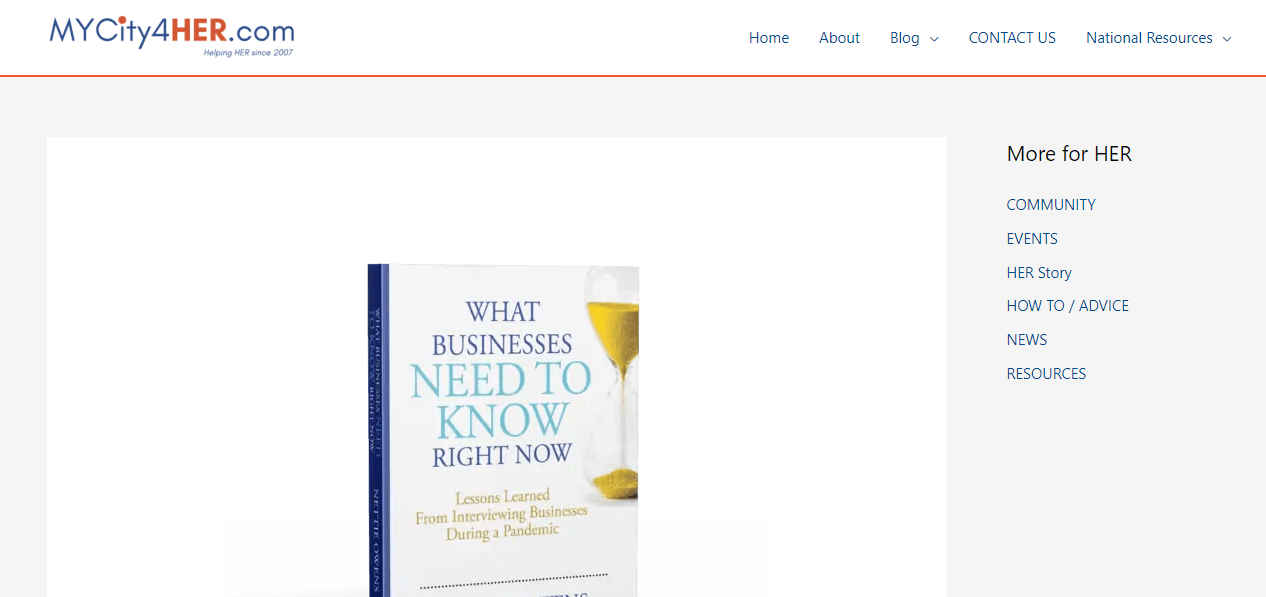The width and height of the screenshot is (1266, 597).
Task: Click the blue book spine
Action: click(377, 430)
